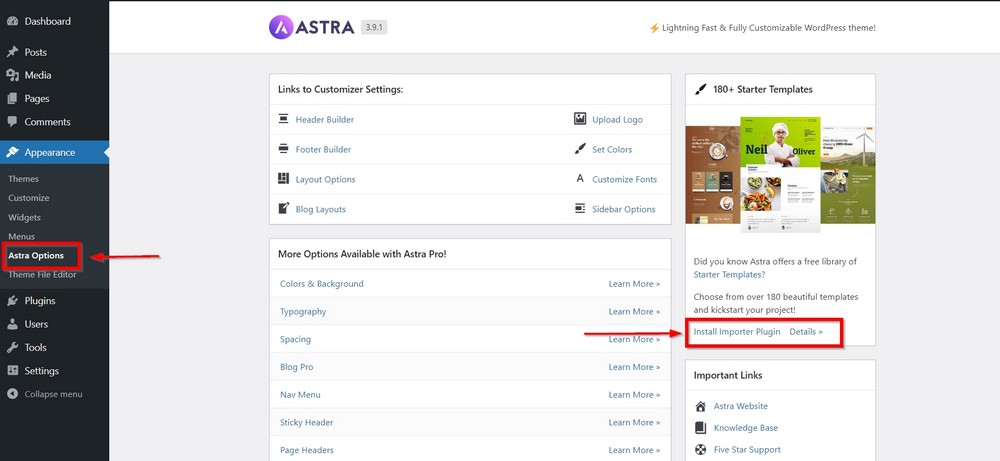
Task: Open the Blog Layouts link
Action: coord(321,209)
